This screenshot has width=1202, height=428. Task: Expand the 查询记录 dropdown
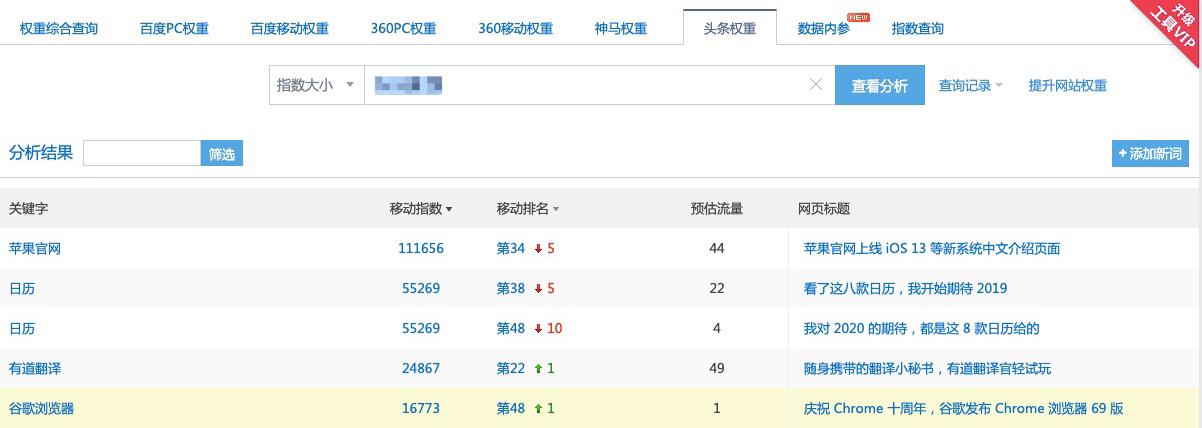tap(970, 86)
